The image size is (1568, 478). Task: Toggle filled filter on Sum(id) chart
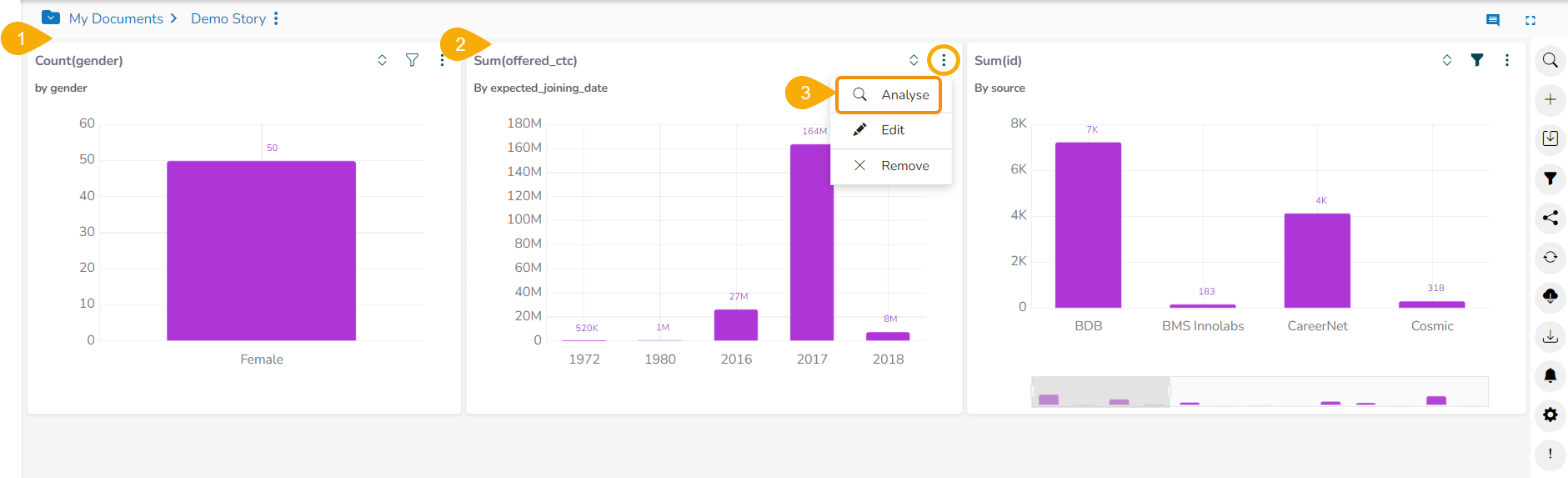click(1476, 60)
